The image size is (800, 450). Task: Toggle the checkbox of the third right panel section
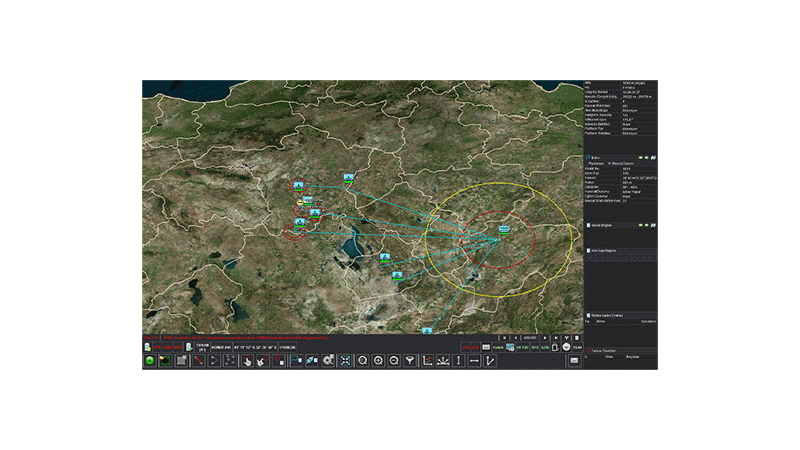(x=588, y=225)
